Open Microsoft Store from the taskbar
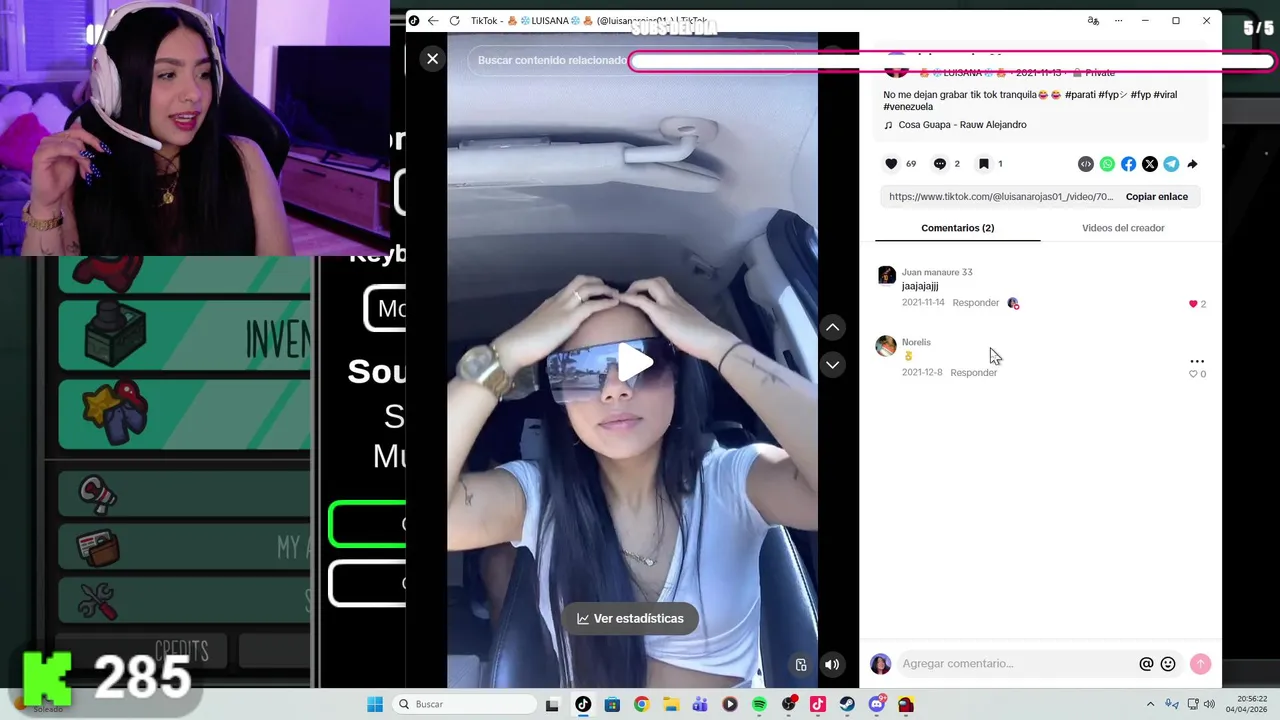The width and height of the screenshot is (1280, 720). pos(612,704)
